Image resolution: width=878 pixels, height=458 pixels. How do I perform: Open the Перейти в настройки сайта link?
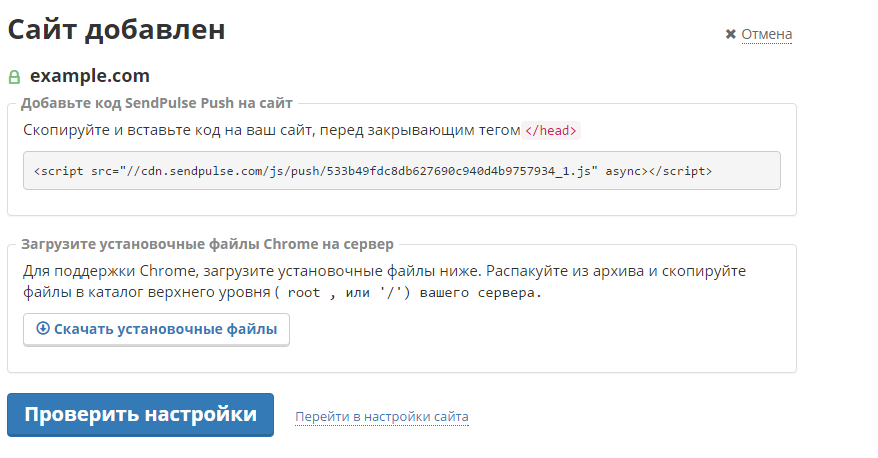tap(381, 416)
